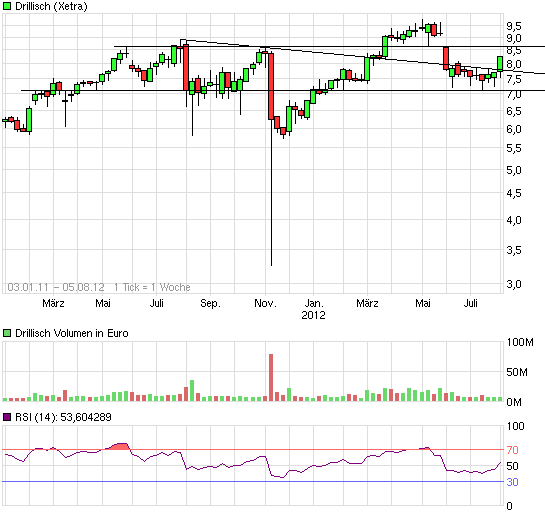
Task: Click the tall green volume bar in August 2011
Action: tap(192, 391)
